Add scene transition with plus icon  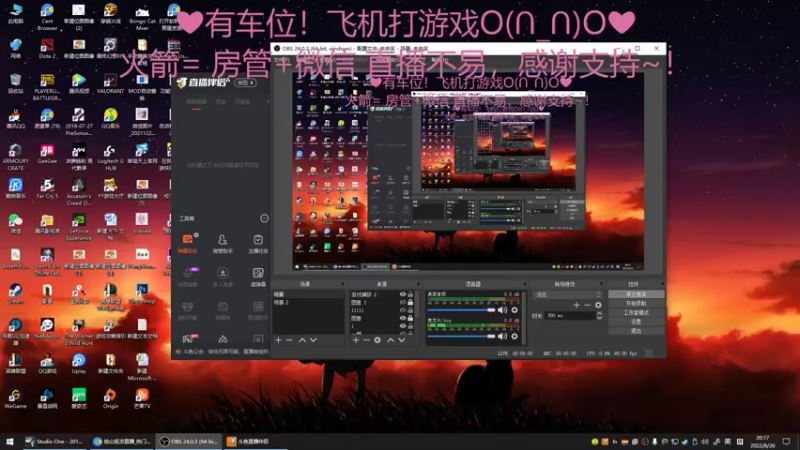576,305
